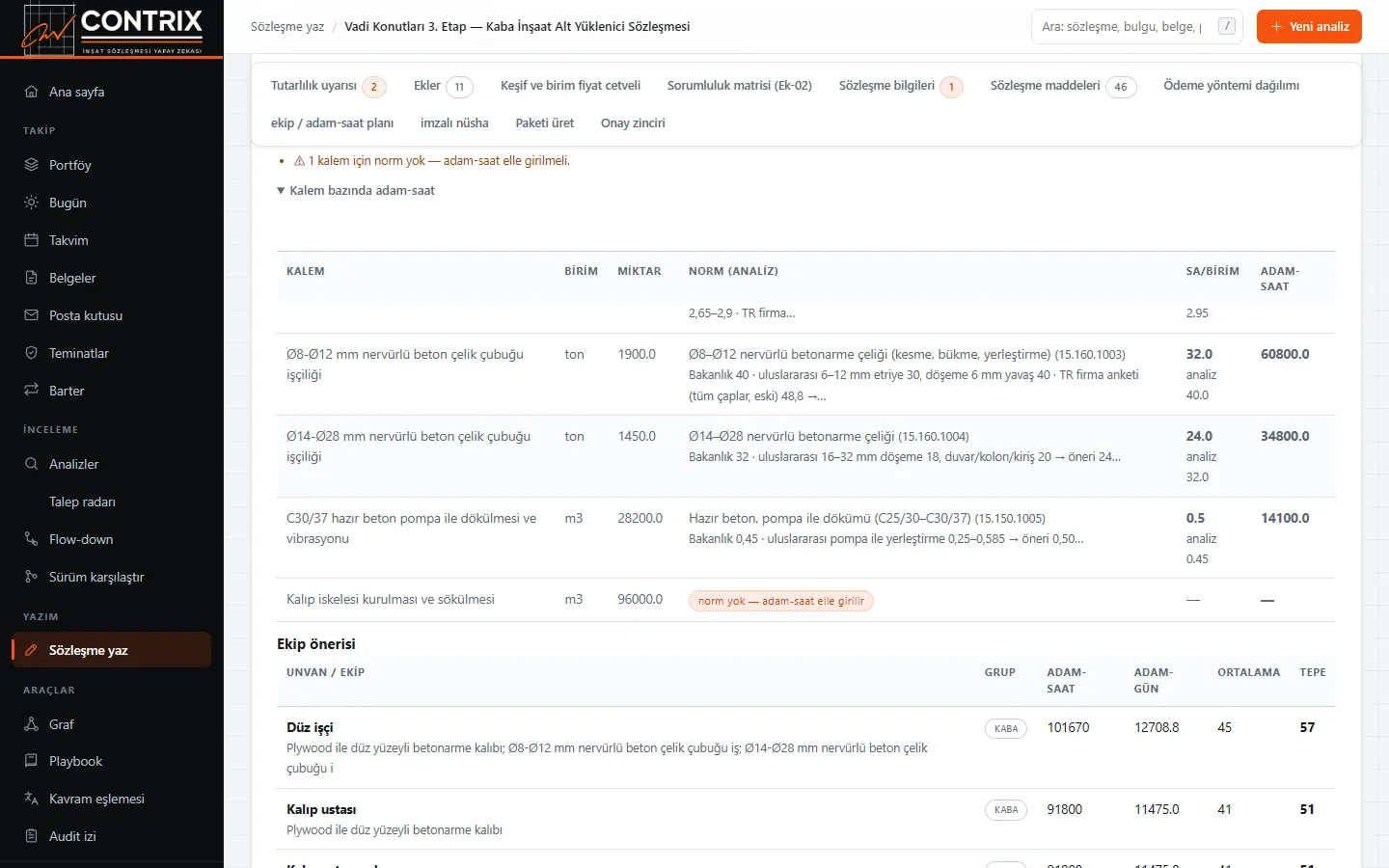Focus the sözleşme, bulgu, belge search field
The width and height of the screenshot is (1389, 868).
(1136, 27)
